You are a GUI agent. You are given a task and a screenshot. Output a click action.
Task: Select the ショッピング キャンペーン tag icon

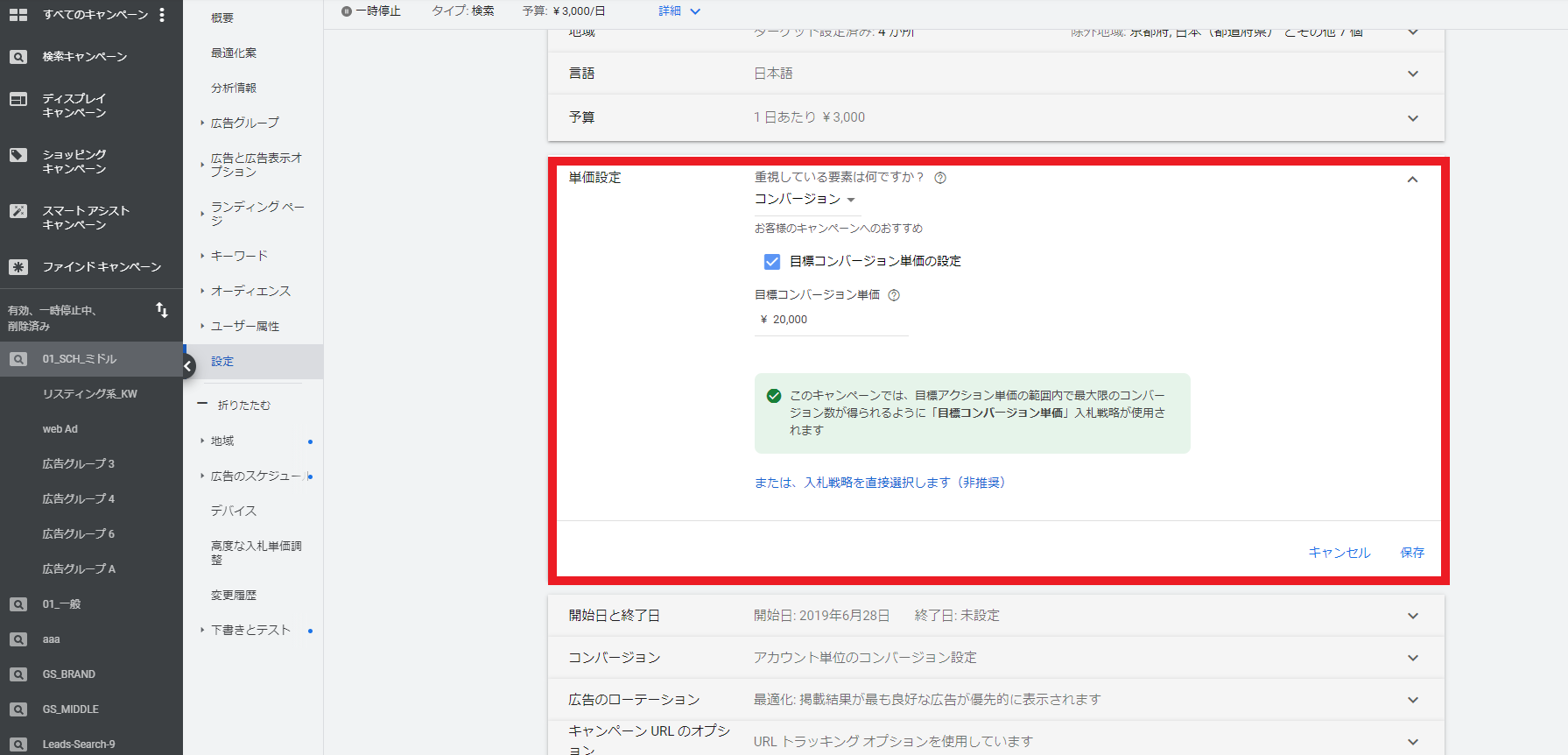click(x=18, y=155)
